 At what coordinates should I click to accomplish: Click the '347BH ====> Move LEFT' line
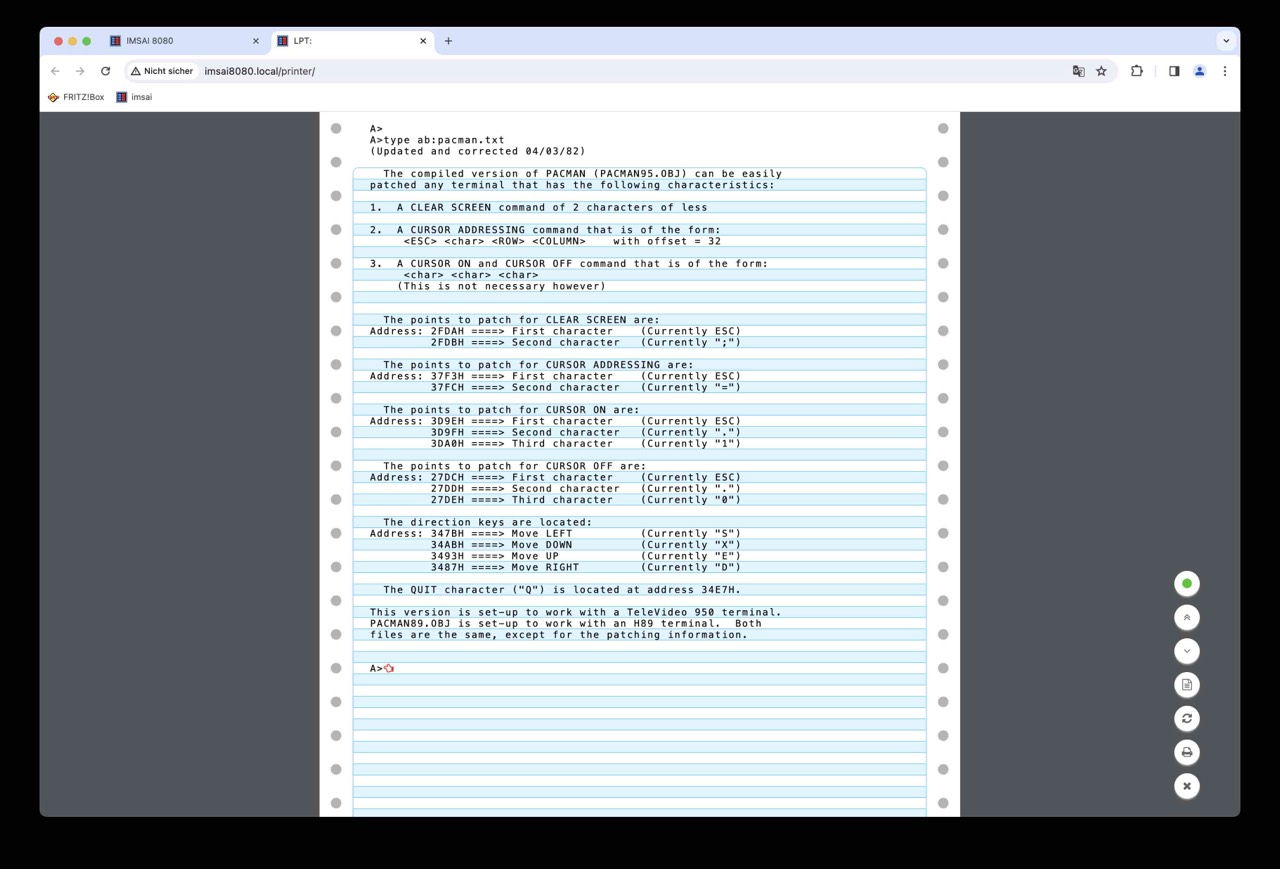click(x=555, y=533)
